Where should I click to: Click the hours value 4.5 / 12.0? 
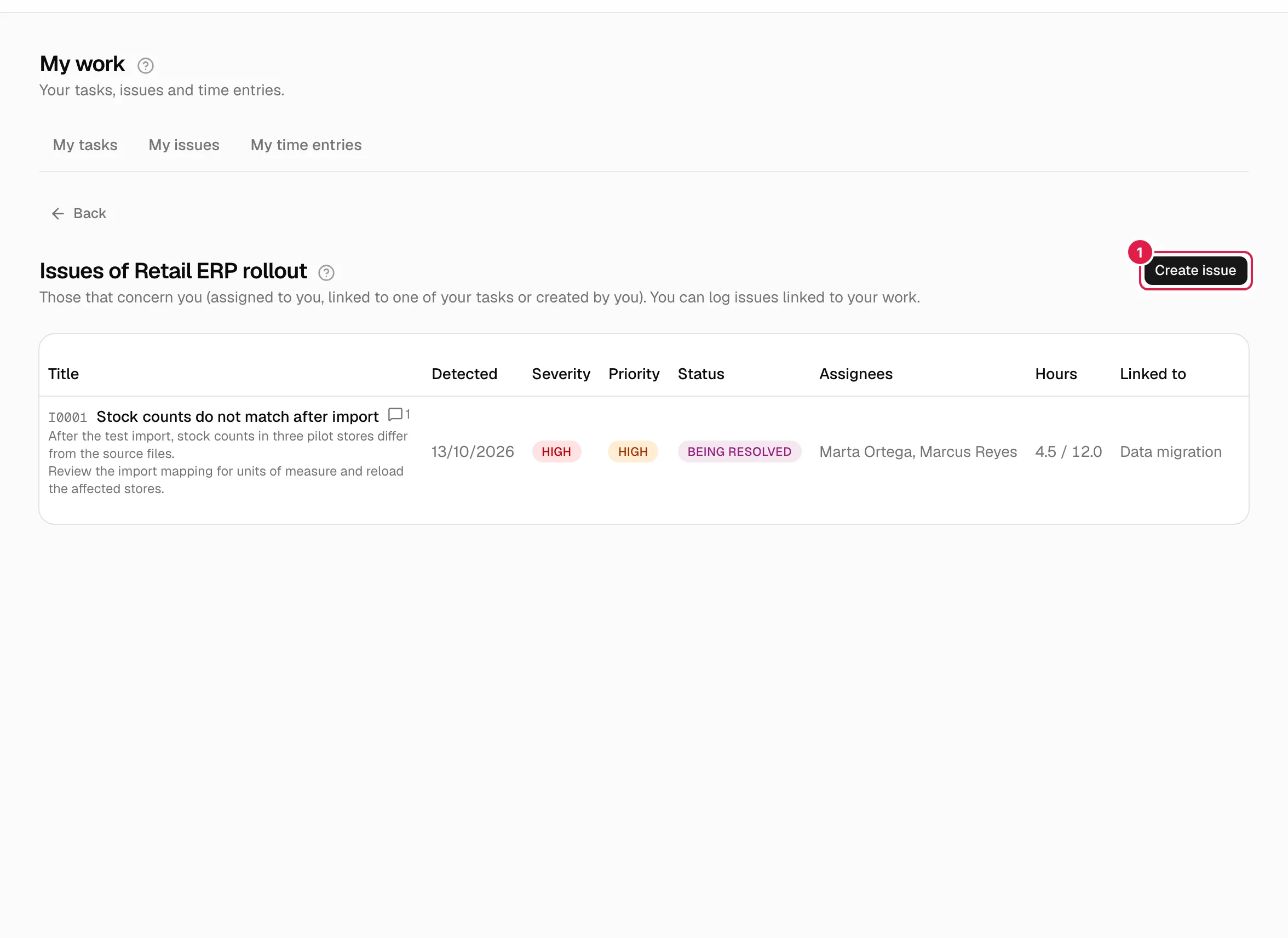tap(1069, 451)
